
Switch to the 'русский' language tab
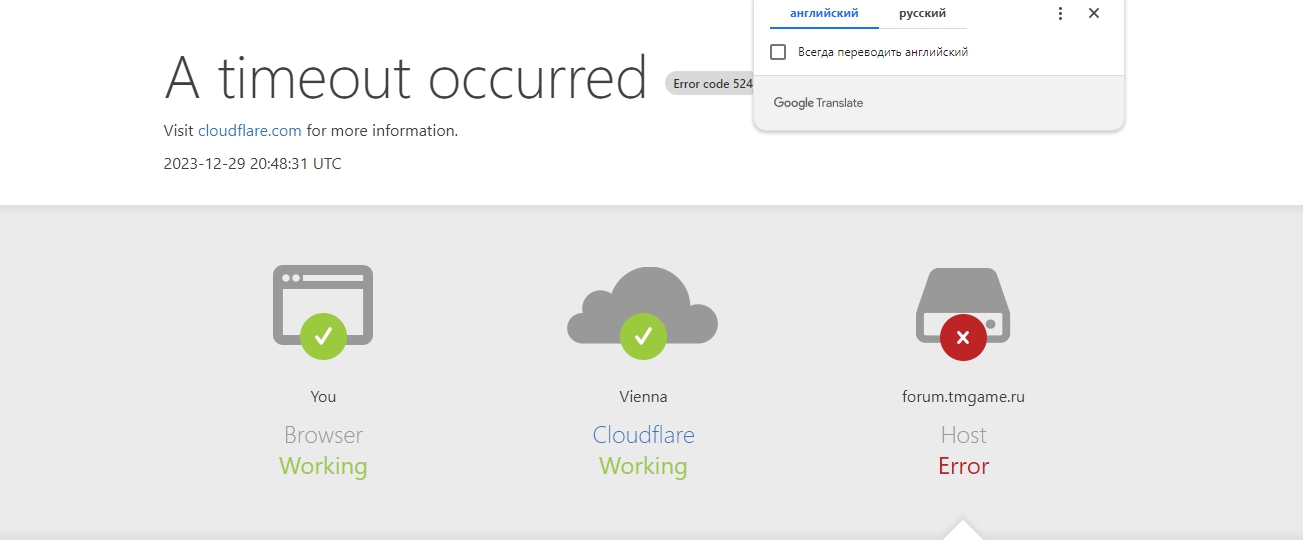pos(922,14)
